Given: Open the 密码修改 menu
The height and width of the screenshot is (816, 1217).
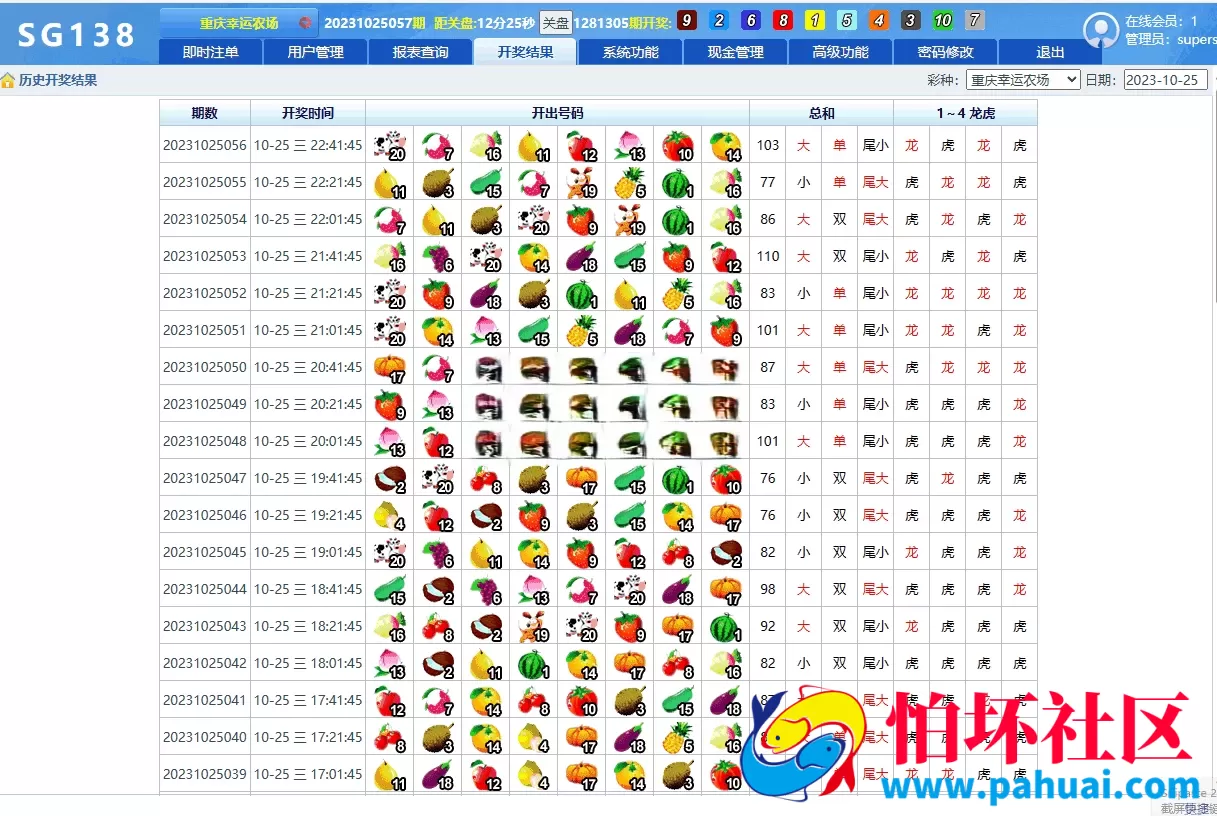Looking at the screenshot, I should tap(945, 52).
